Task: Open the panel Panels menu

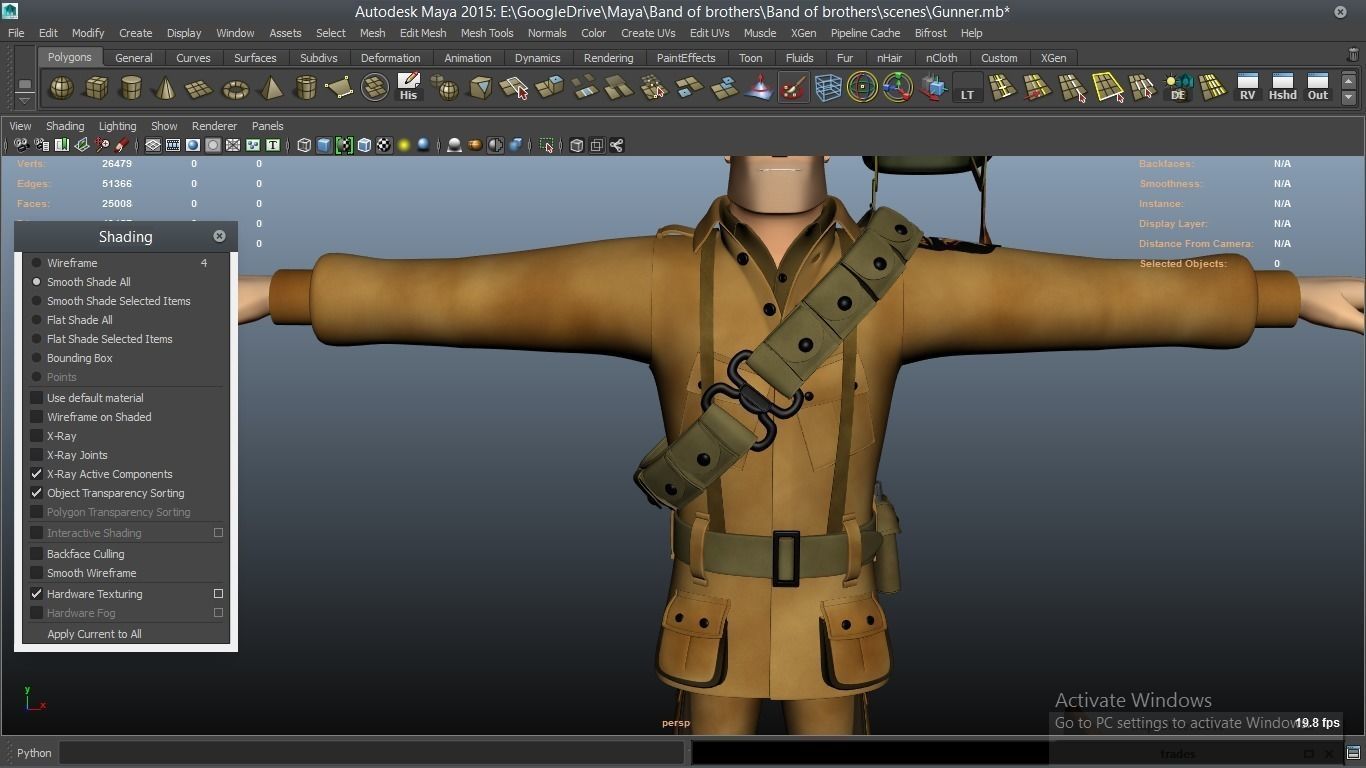Action: pos(267,126)
